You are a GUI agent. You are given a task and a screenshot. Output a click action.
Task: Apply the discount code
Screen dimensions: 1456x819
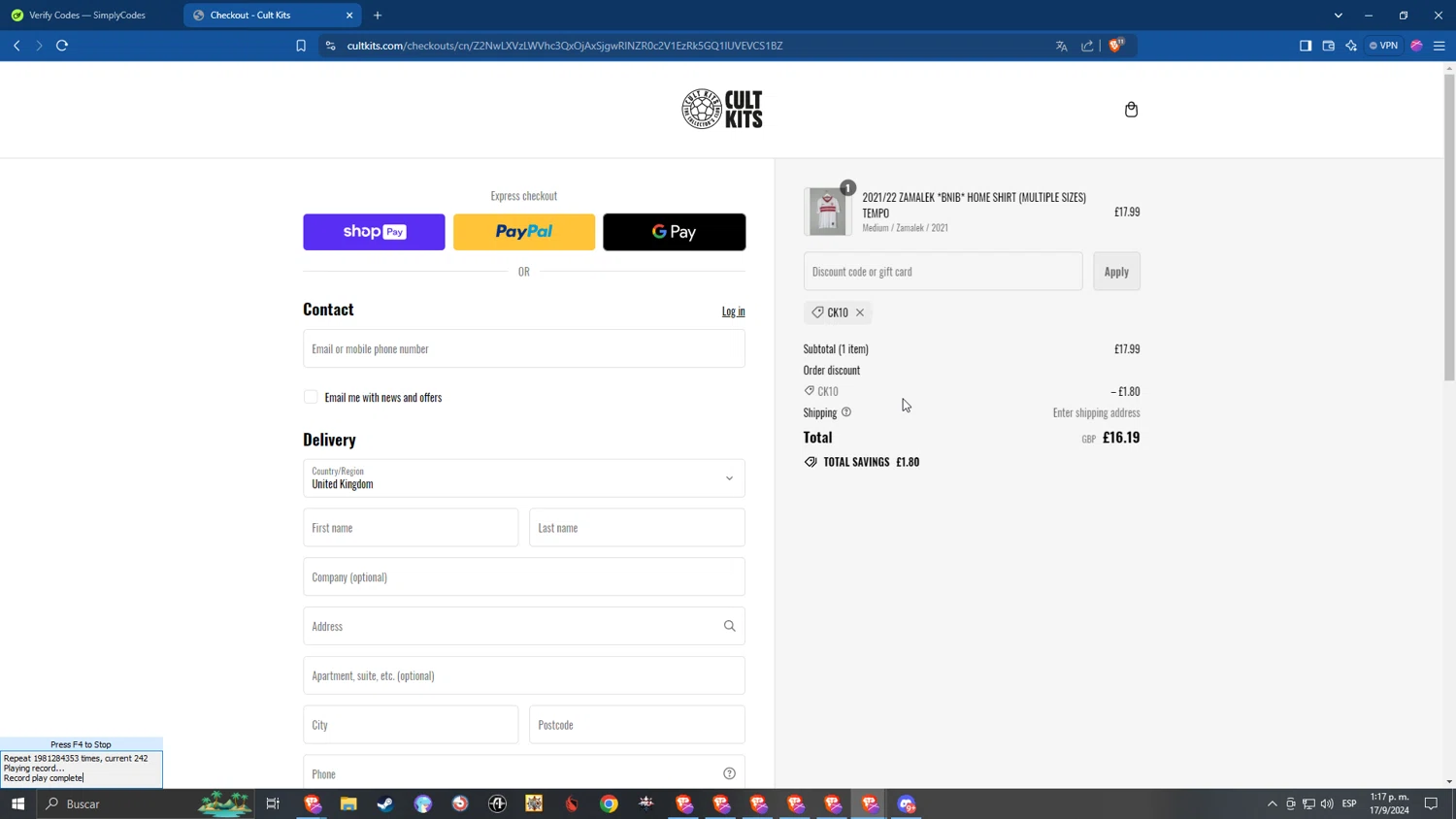click(x=1116, y=272)
